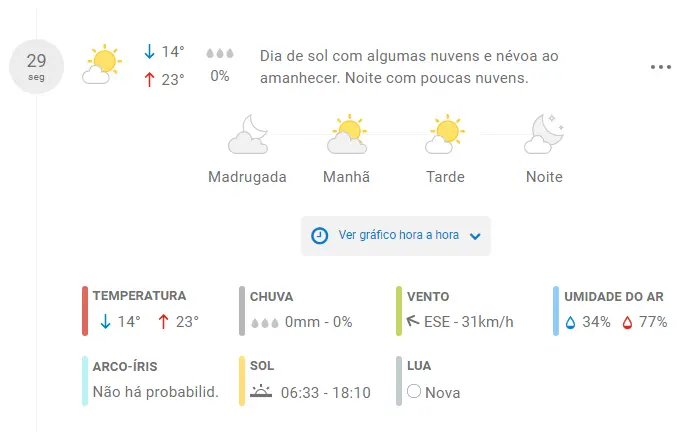This screenshot has width=688, height=432.
Task: Click the raindrops icon above 0%
Action: [x=220, y=54]
